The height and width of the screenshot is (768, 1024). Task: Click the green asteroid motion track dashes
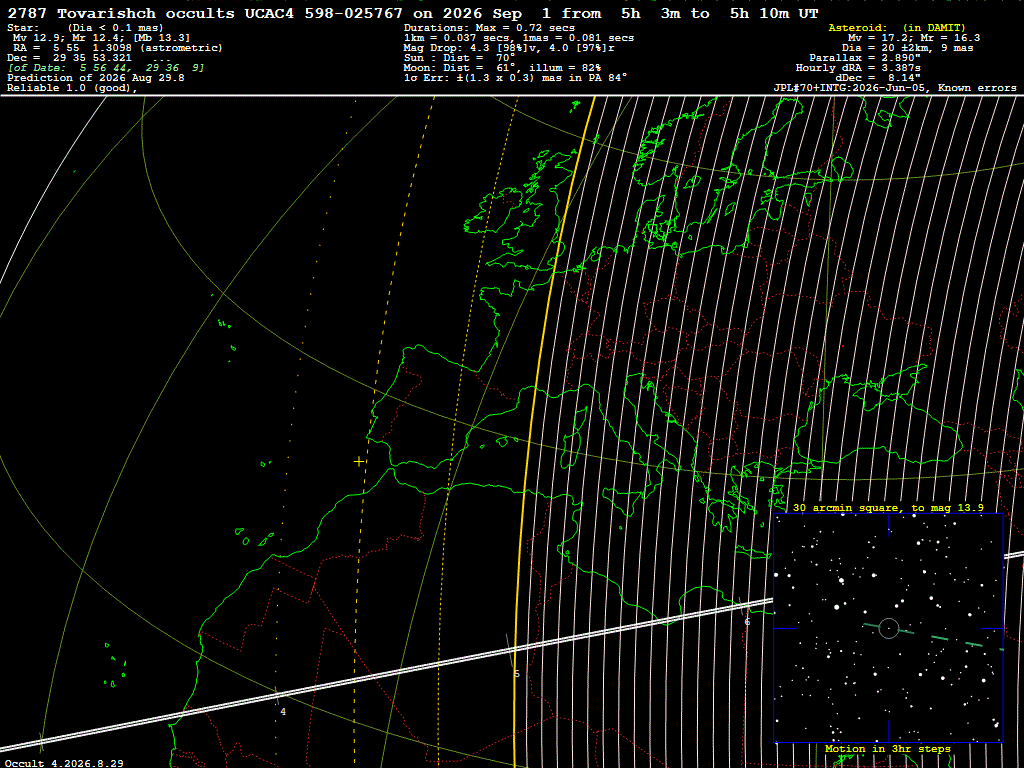click(934, 637)
